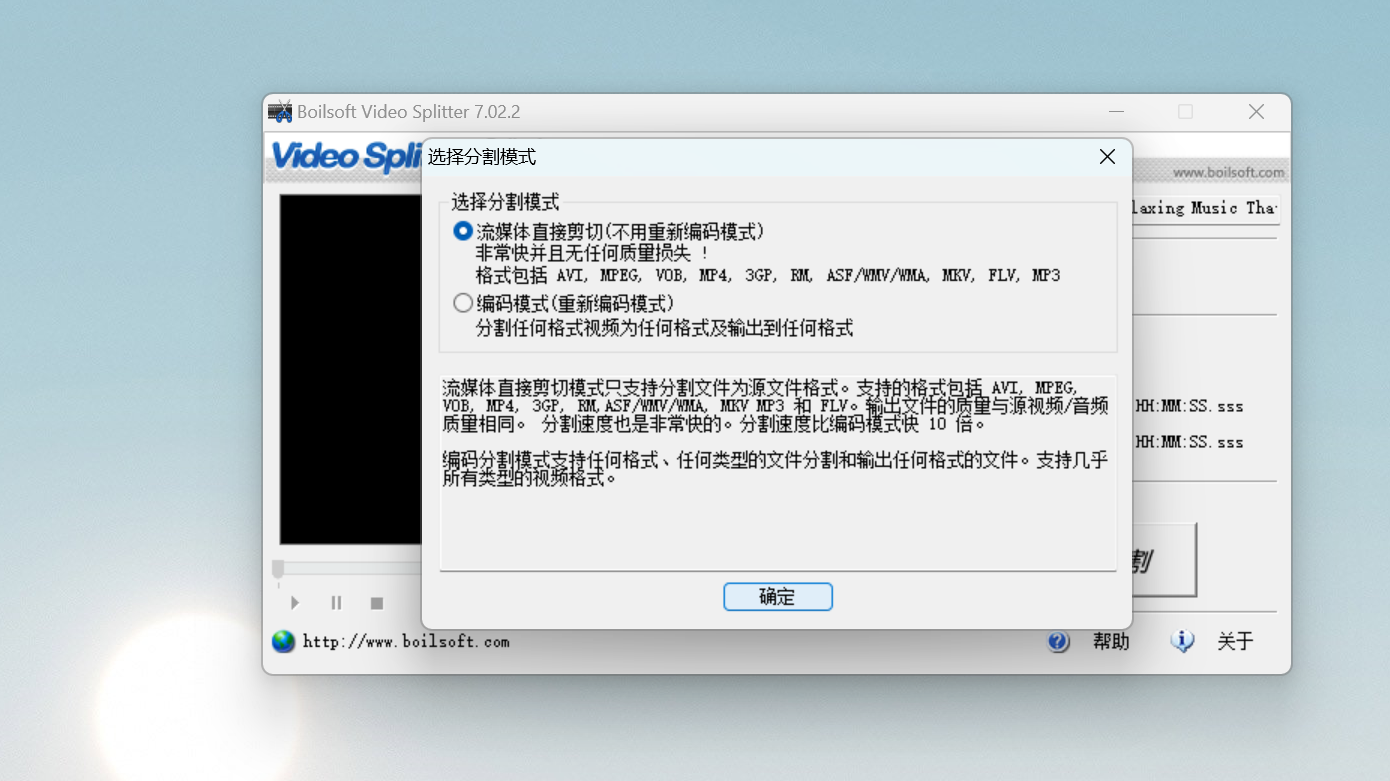Click the '格式包括 AVI, MPEG, VOB' formats line

click(x=768, y=275)
